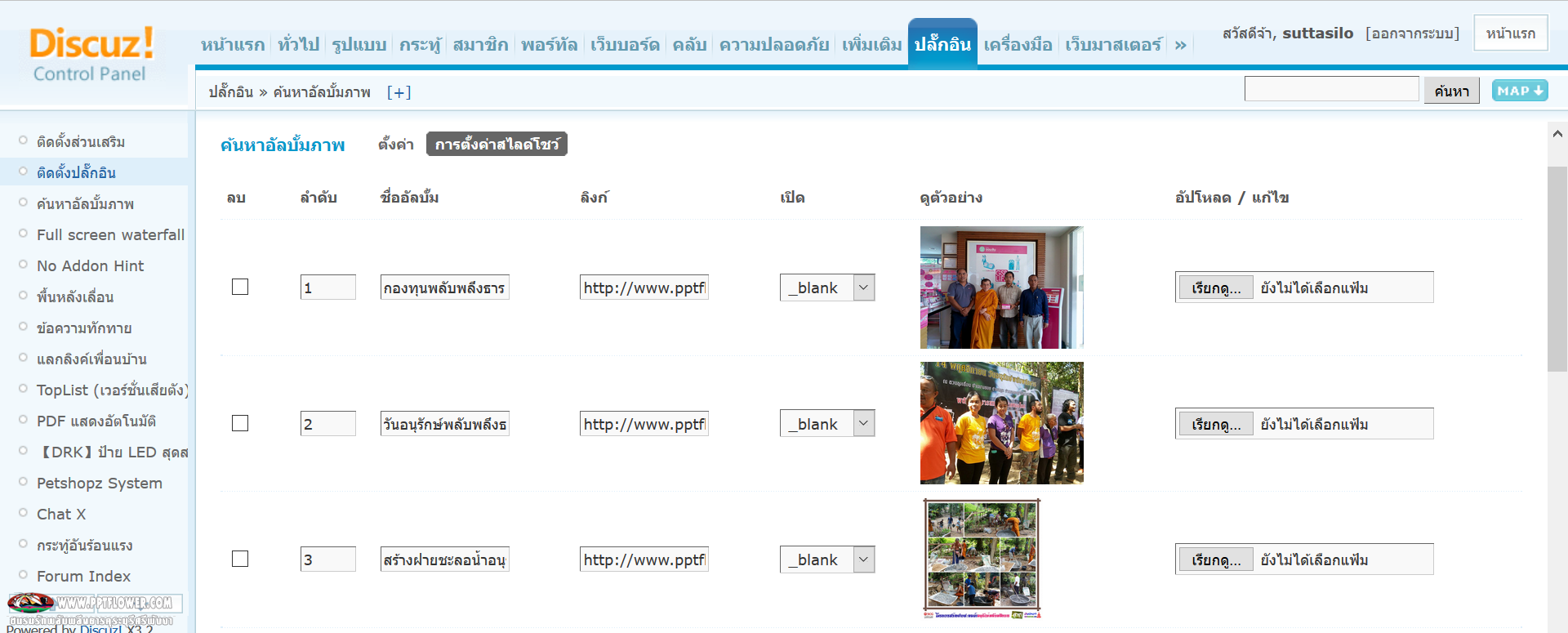
Task: Tick the delete checkbox for row 3
Action: [240, 559]
